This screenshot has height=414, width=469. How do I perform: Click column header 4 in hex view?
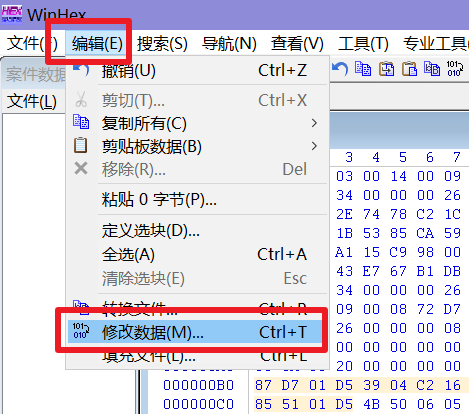click(x=376, y=157)
